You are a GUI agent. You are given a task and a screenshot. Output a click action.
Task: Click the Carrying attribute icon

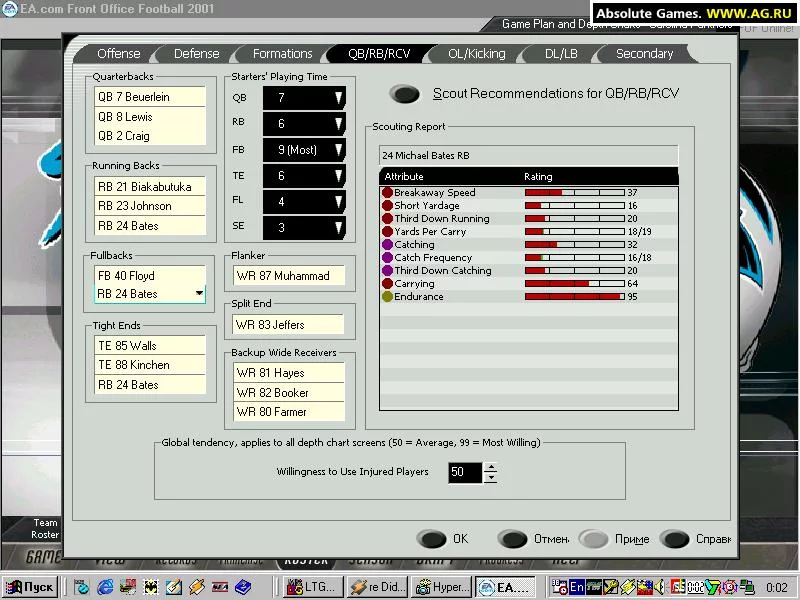coord(387,284)
